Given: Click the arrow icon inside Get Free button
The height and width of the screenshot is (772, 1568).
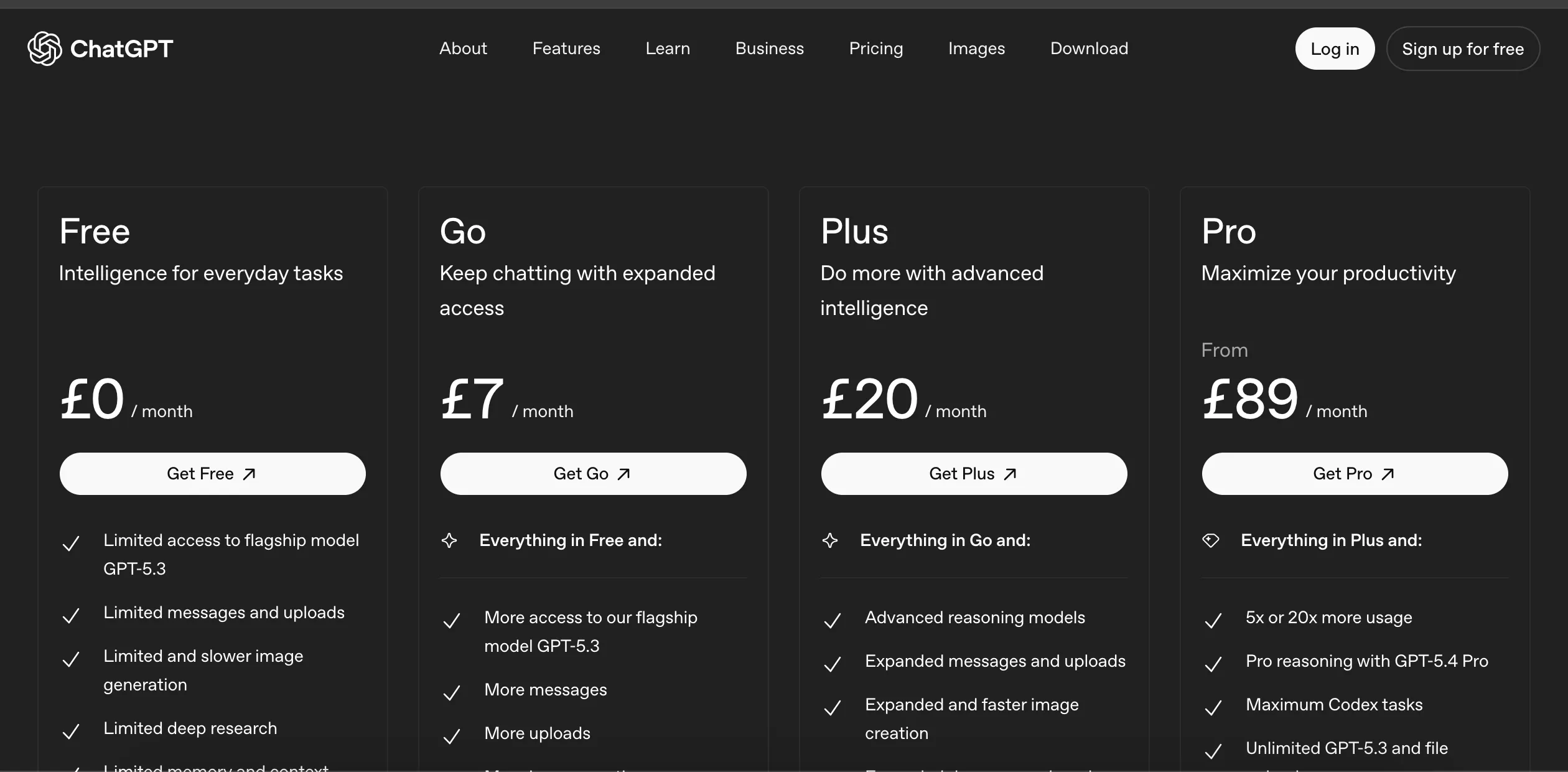Looking at the screenshot, I should tap(248, 473).
